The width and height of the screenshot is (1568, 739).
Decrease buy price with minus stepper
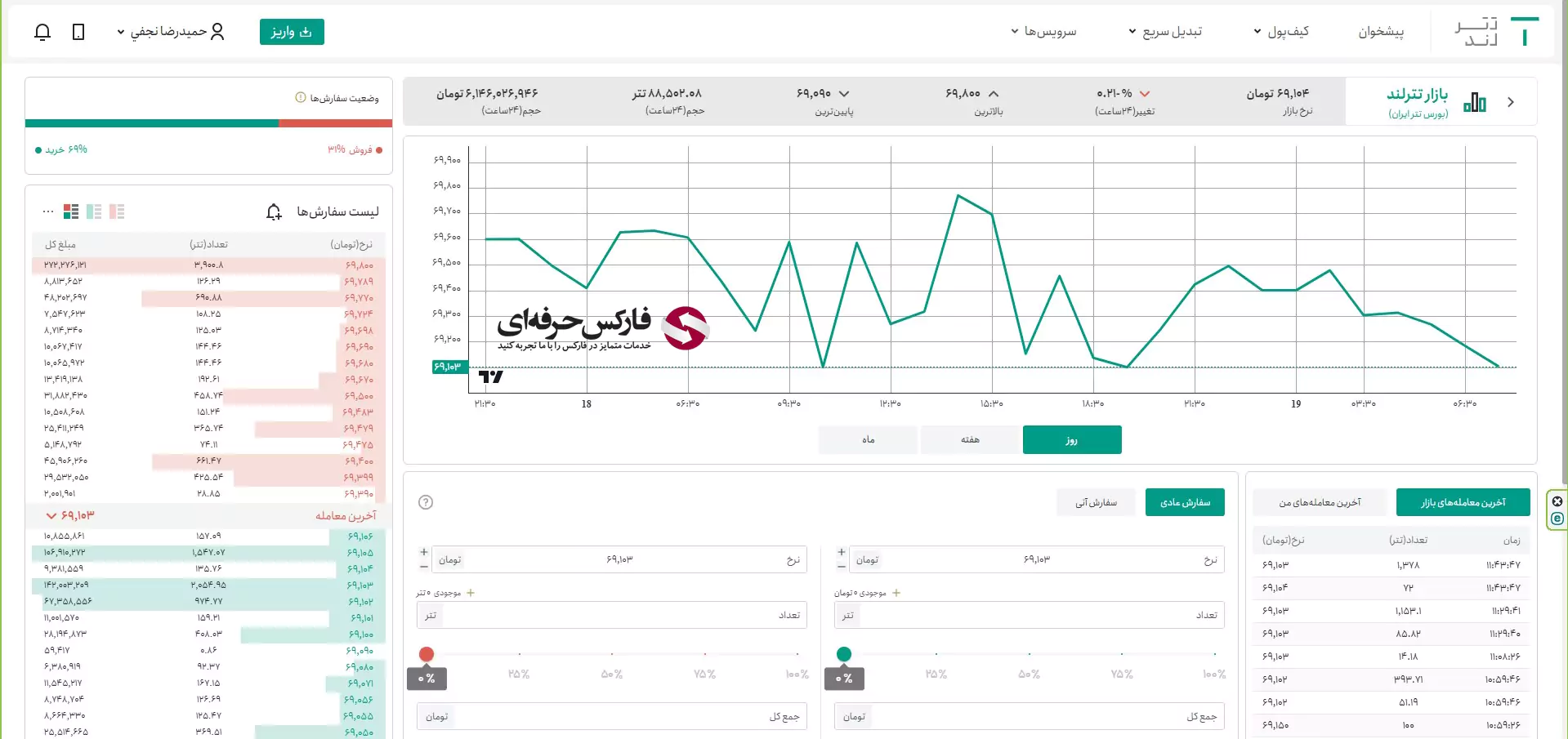pyautogui.click(x=842, y=566)
